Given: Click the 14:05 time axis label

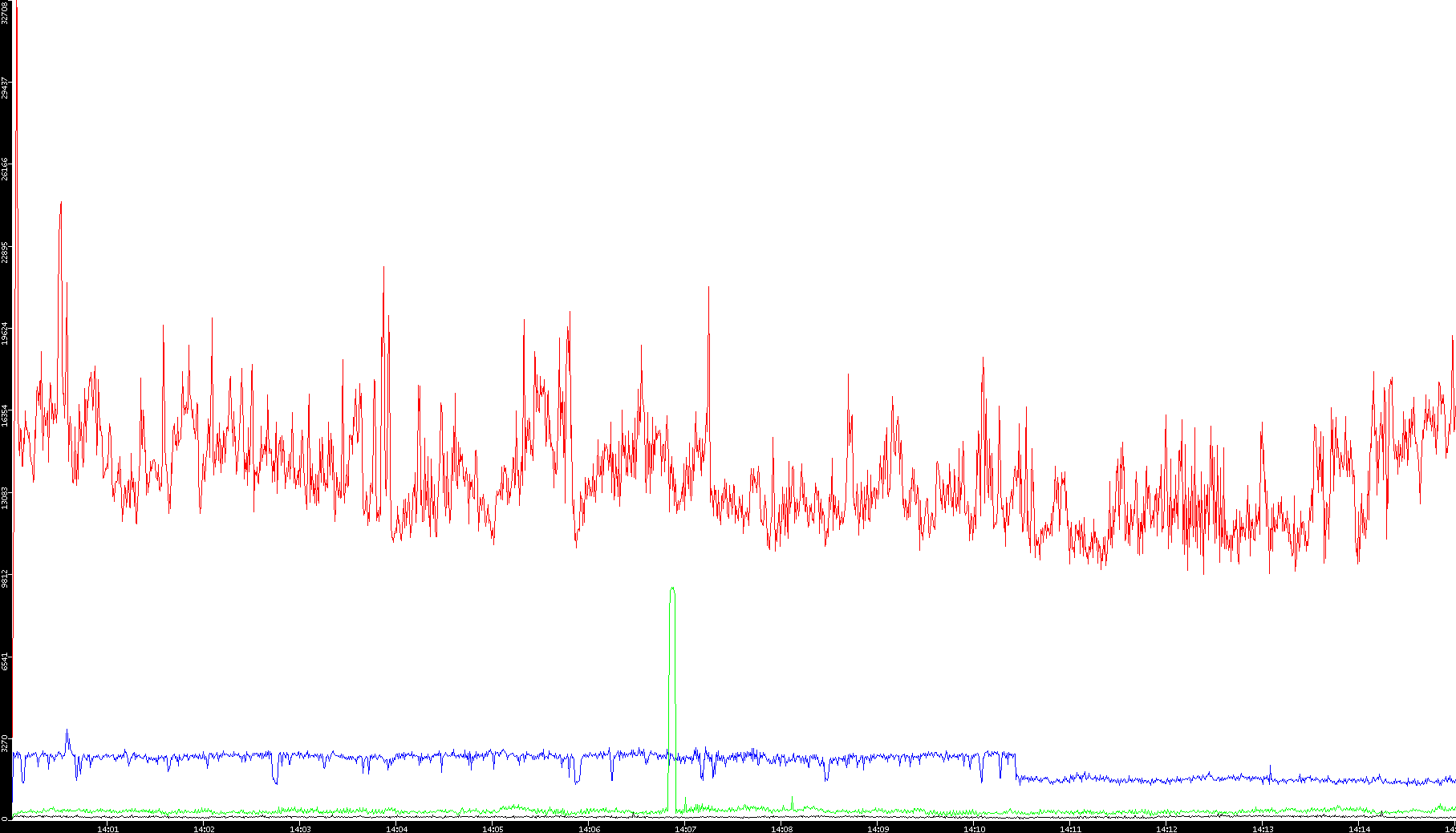Looking at the screenshot, I should (493, 829).
